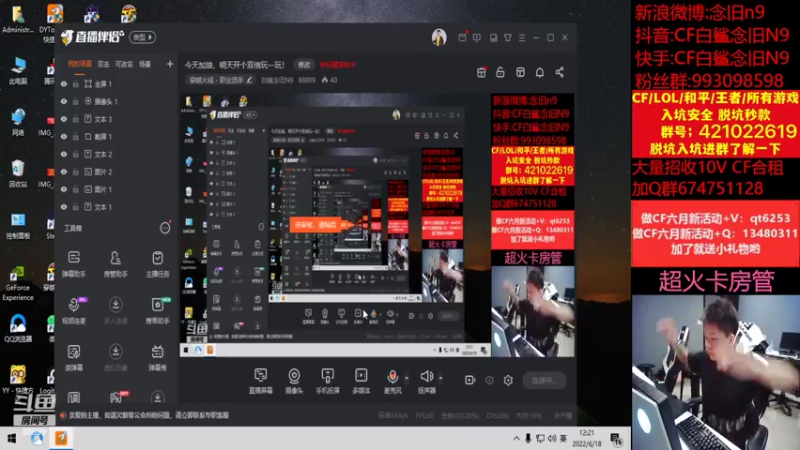
Task: Open the share icon in header
Action: tap(560, 72)
